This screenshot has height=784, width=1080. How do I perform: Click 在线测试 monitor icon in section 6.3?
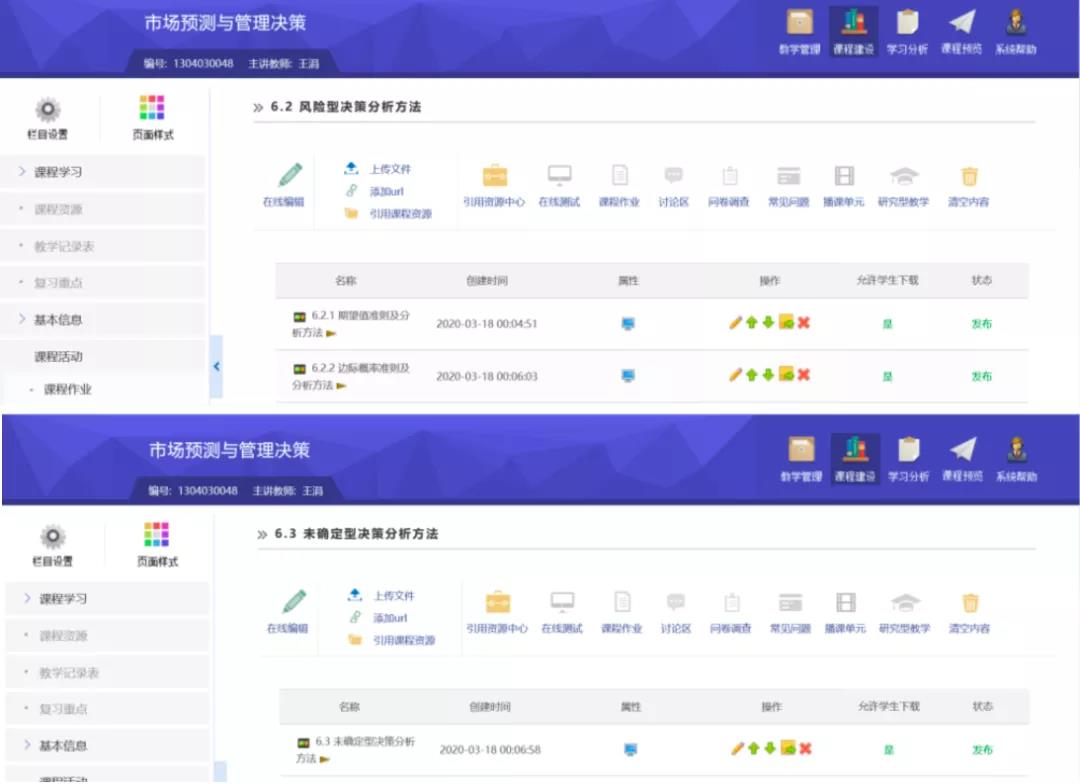coord(562,603)
